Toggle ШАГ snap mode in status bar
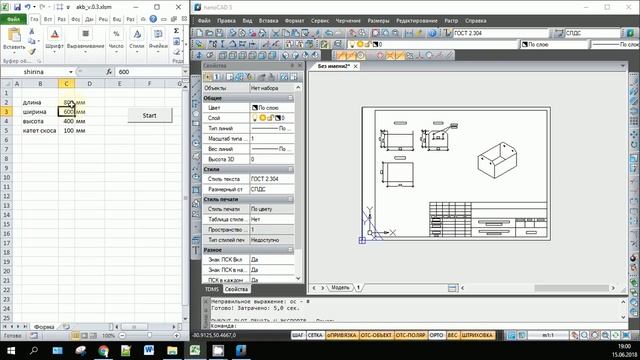This screenshot has width=640, height=360. (298, 335)
